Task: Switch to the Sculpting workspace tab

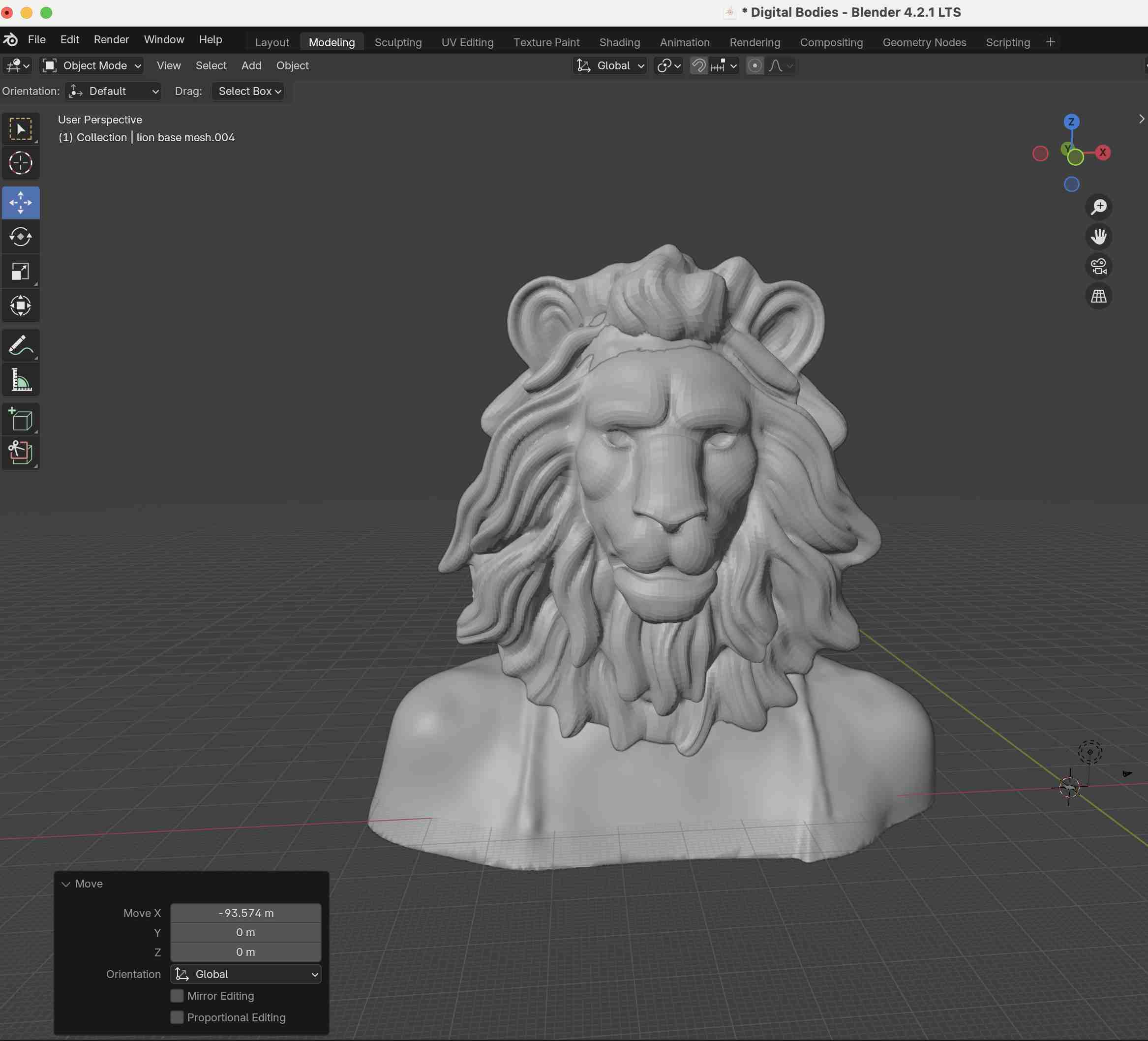Action: pos(398,42)
